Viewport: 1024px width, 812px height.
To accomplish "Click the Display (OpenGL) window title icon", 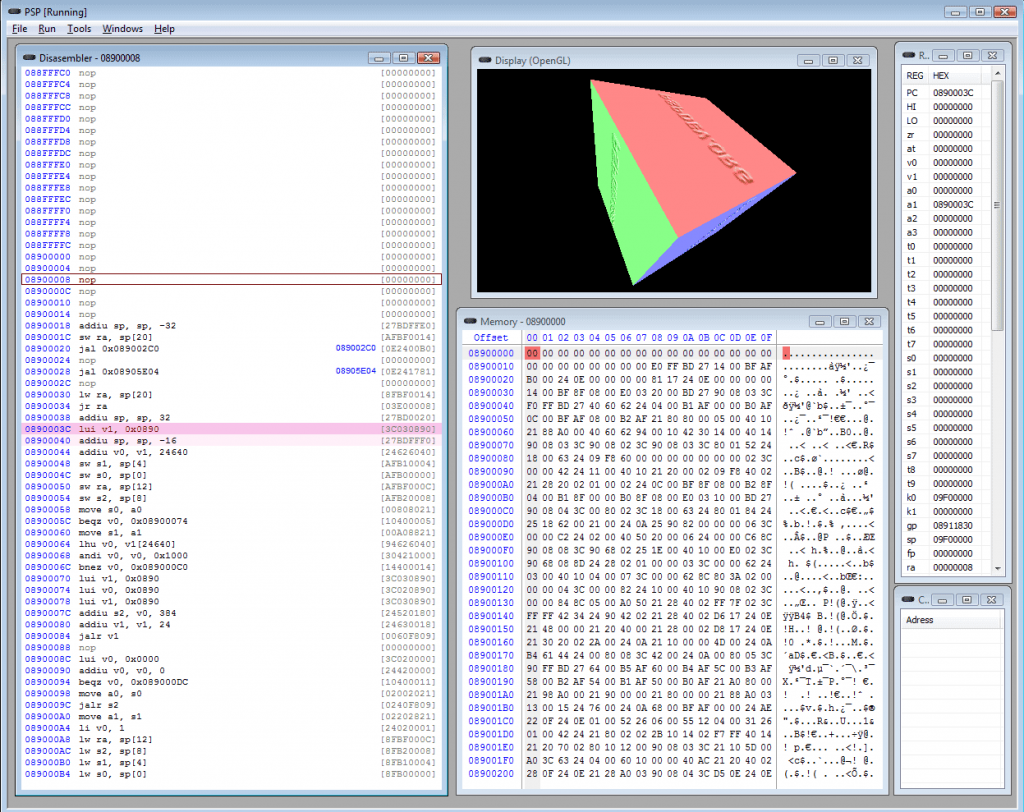I will pyautogui.click(x=485, y=61).
